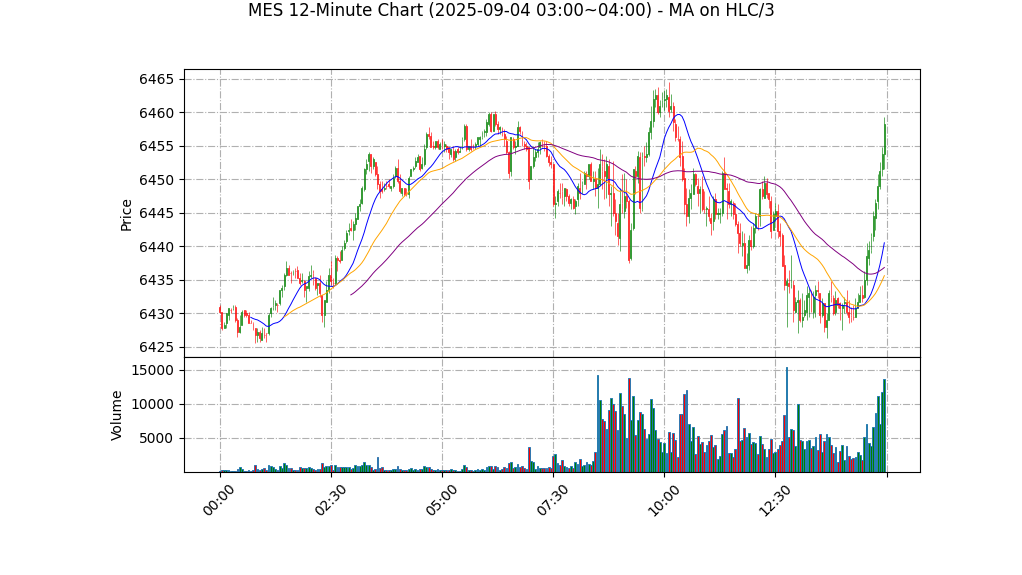Image resolution: width=1022 pixels, height=575 pixels.
Task: Click the 10000 volume tick label
Action: [152, 405]
